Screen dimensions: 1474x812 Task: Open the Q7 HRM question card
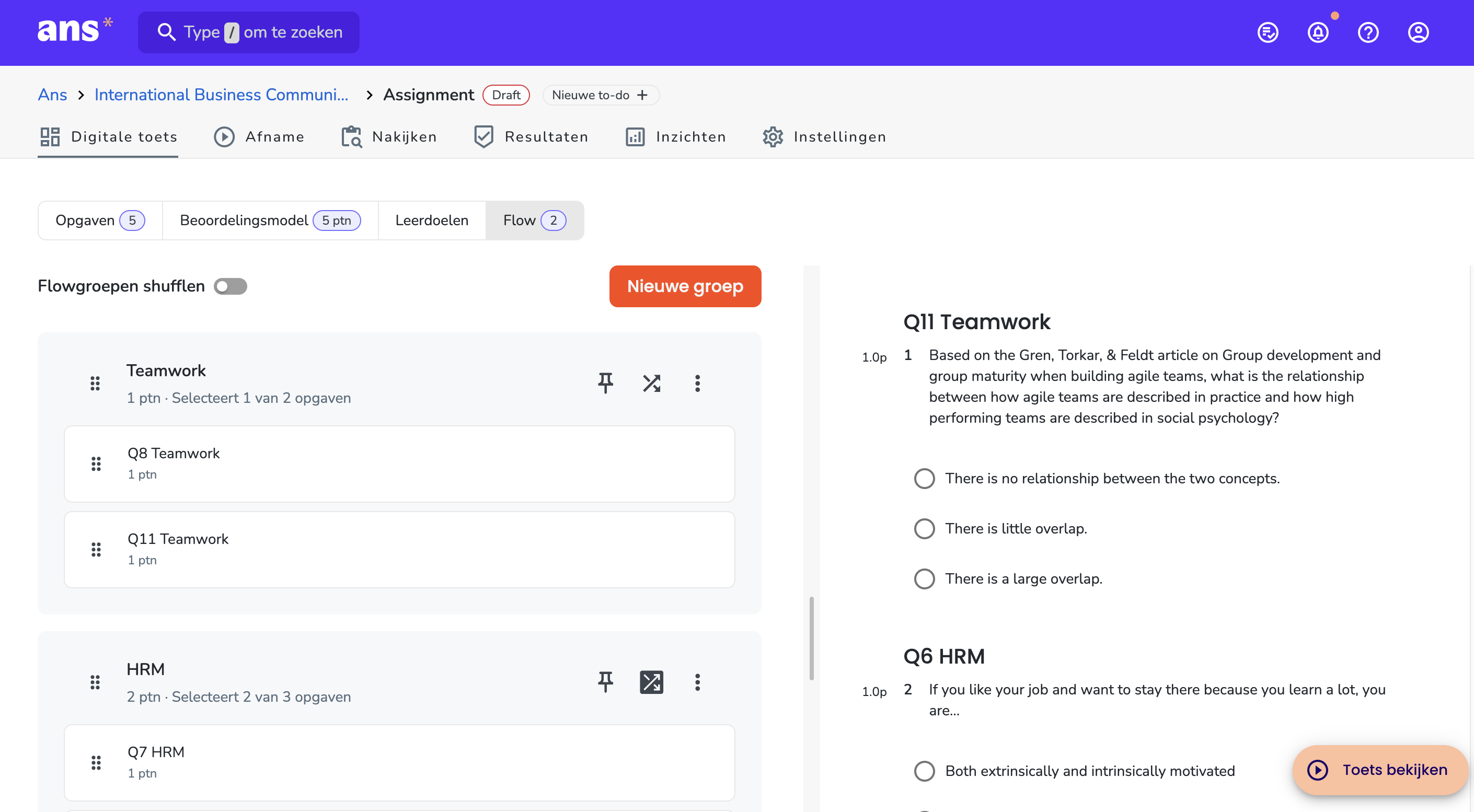coord(399,762)
